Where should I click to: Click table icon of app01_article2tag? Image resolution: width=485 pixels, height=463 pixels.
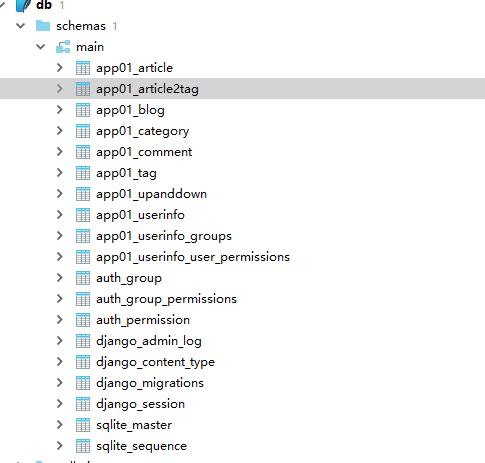[83, 89]
